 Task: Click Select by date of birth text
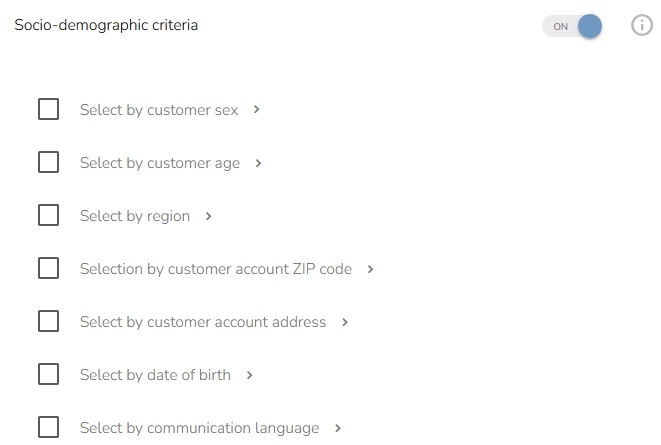pos(155,375)
